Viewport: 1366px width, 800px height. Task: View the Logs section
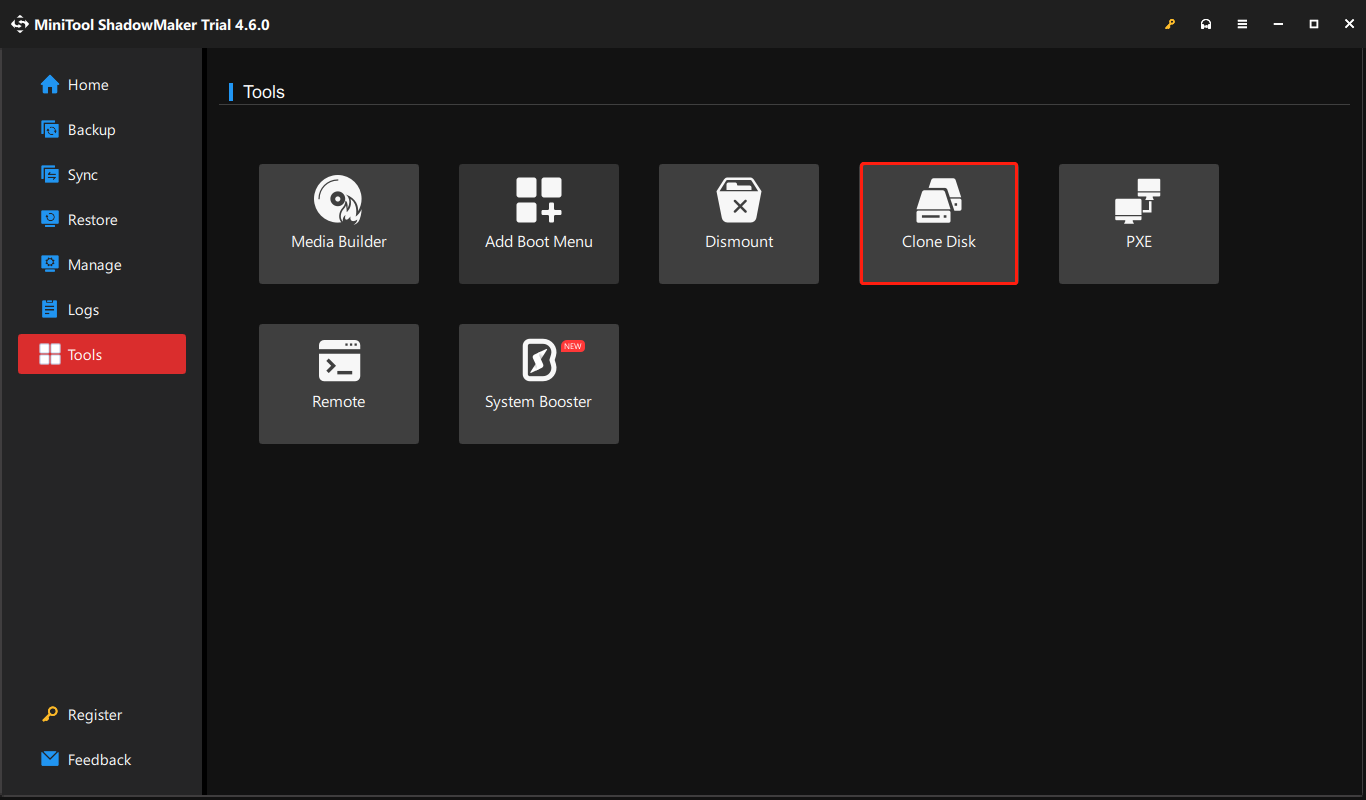pyautogui.click(x=102, y=310)
